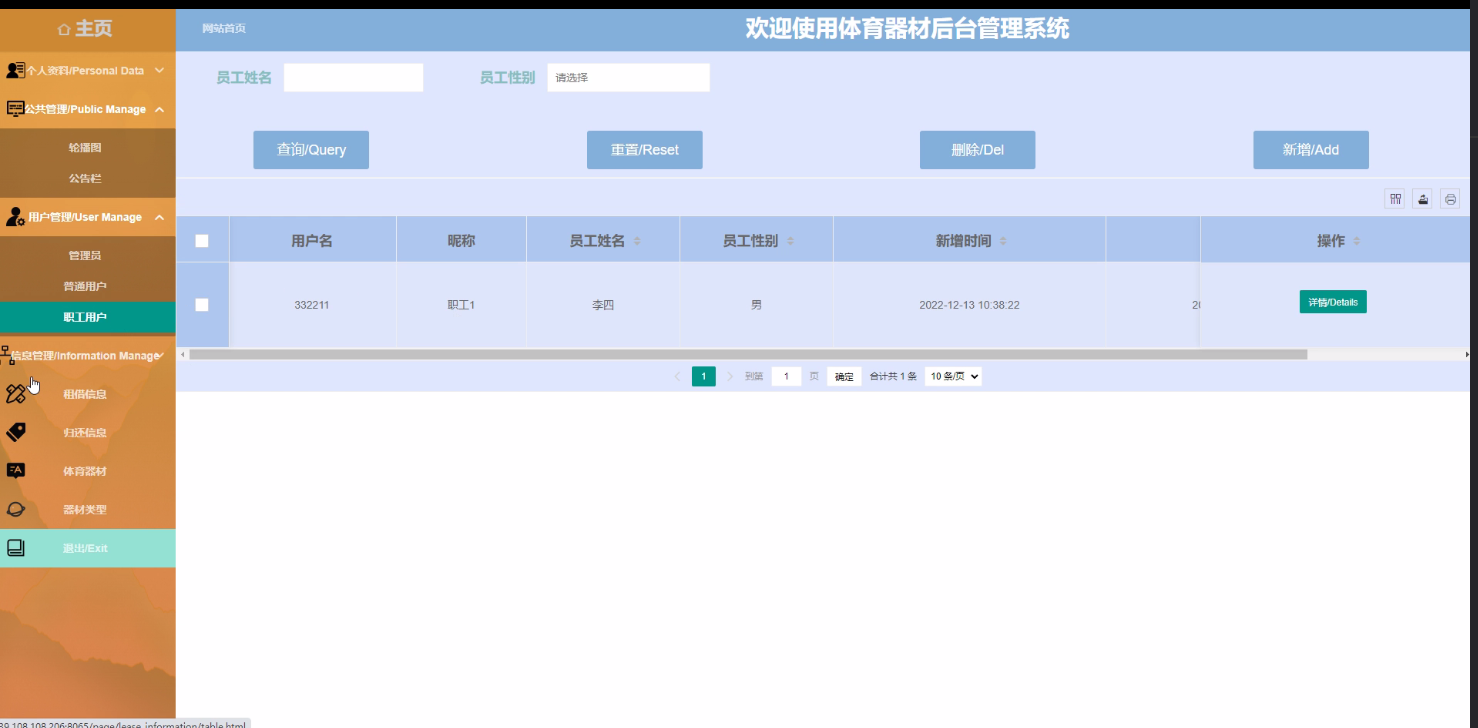Click the 重置/Reset button
The image size is (1478, 728).
coord(645,150)
